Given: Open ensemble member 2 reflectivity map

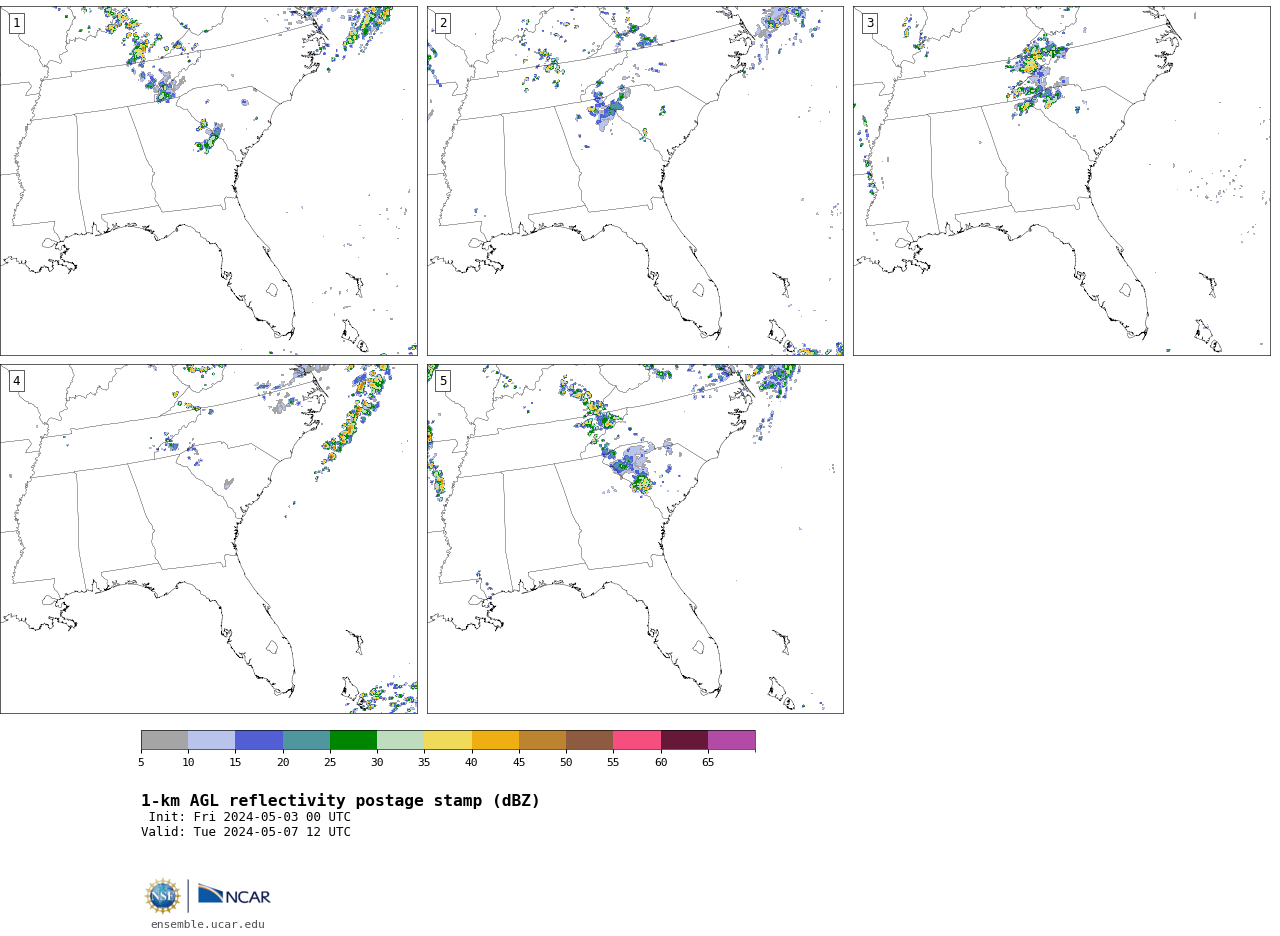Looking at the screenshot, I should pyautogui.click(x=635, y=180).
